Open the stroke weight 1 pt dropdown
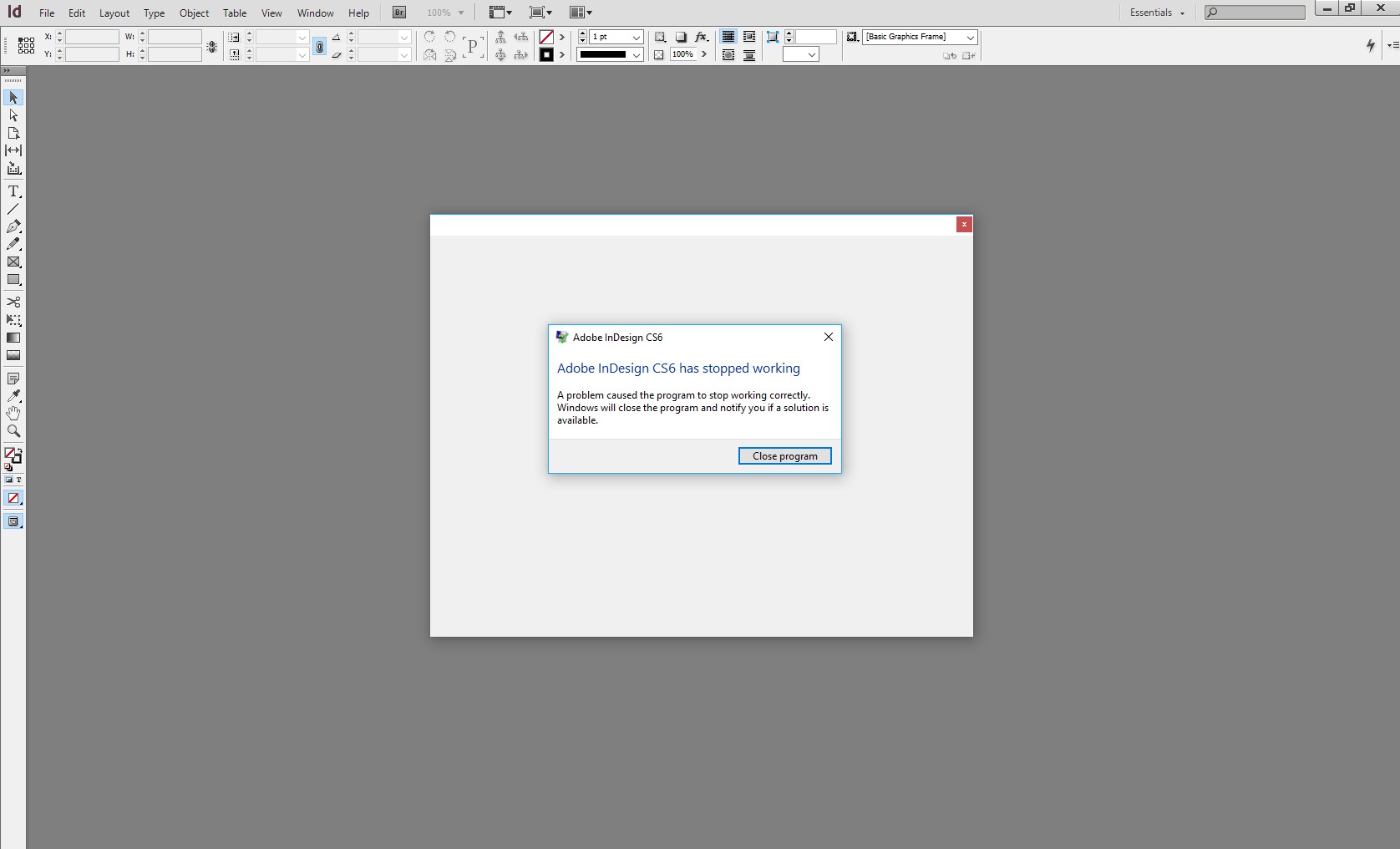 pyautogui.click(x=637, y=38)
